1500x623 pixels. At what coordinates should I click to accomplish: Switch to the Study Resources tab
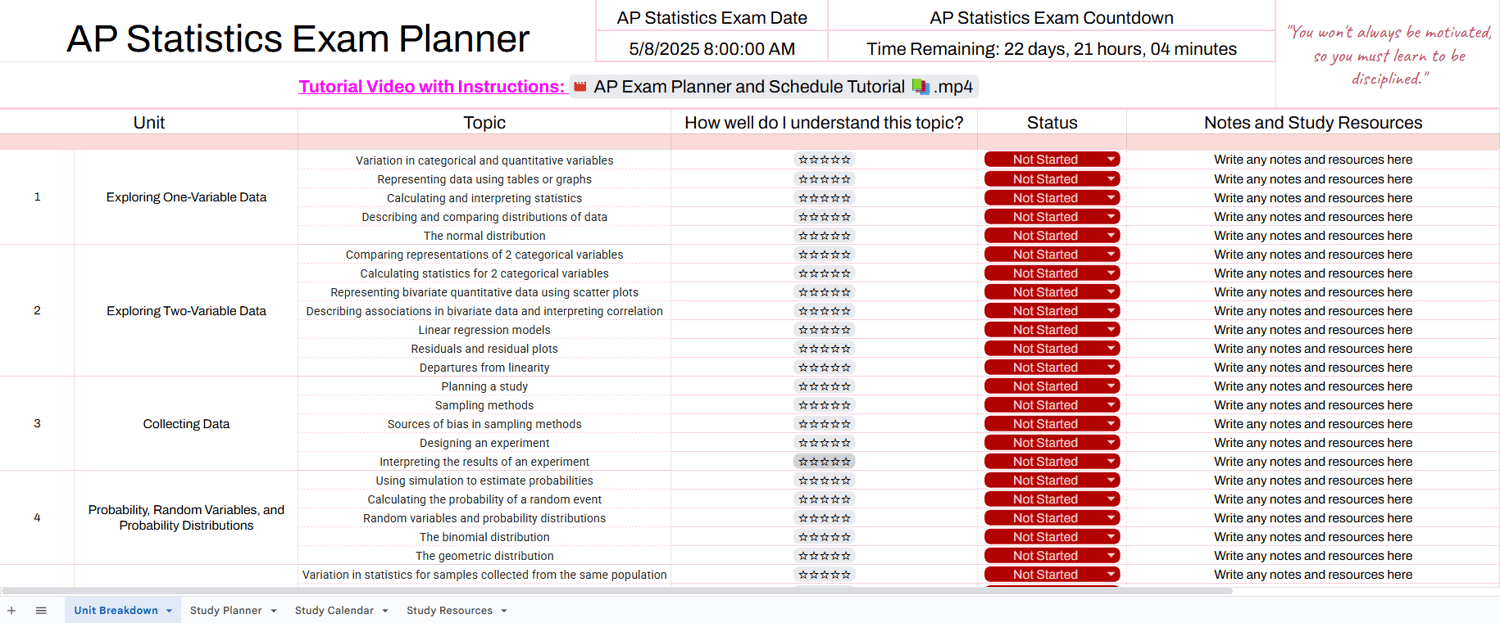[449, 610]
